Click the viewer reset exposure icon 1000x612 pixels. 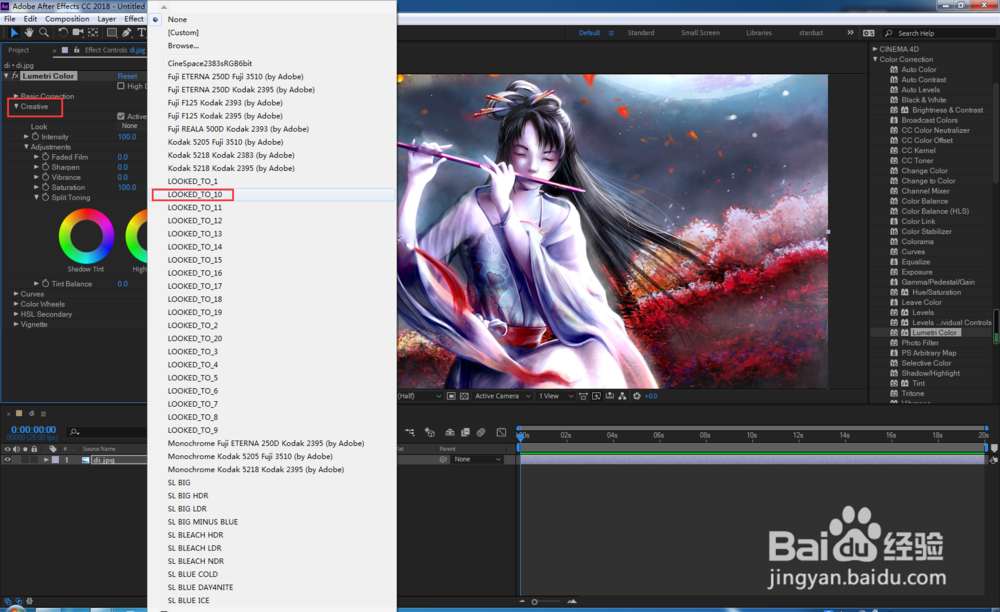[636, 396]
